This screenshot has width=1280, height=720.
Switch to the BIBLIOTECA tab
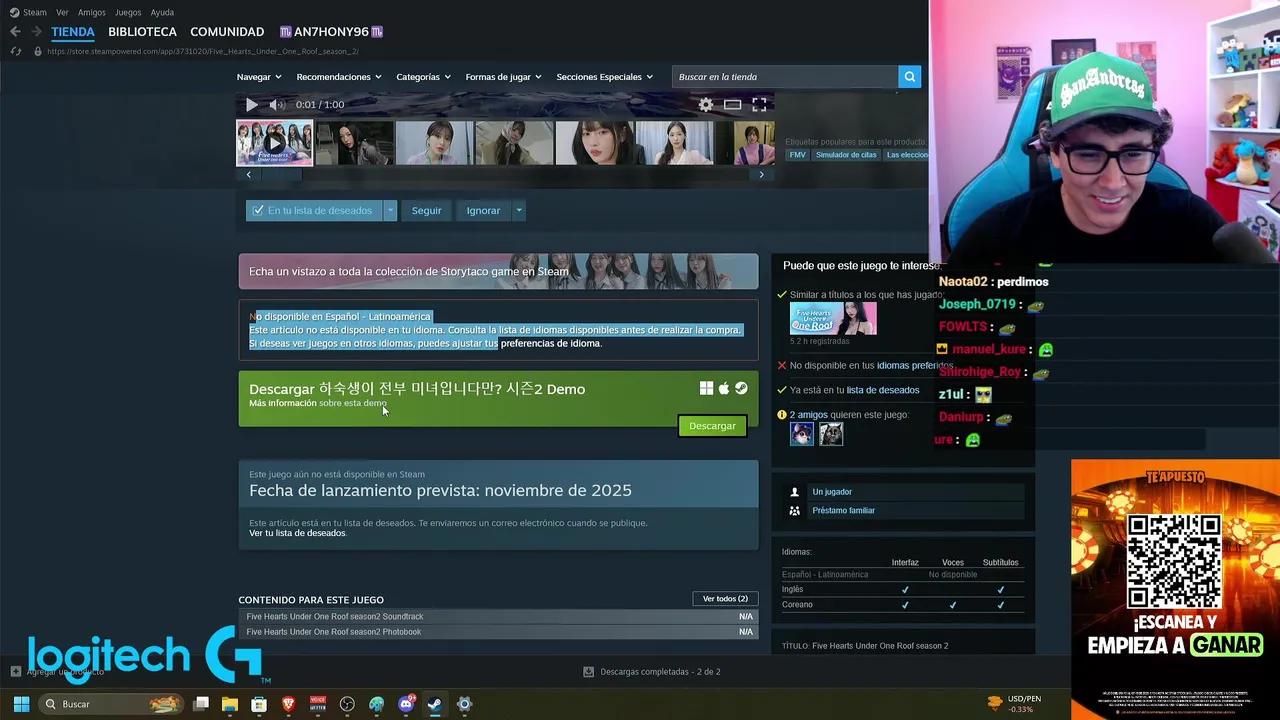[x=142, y=32]
